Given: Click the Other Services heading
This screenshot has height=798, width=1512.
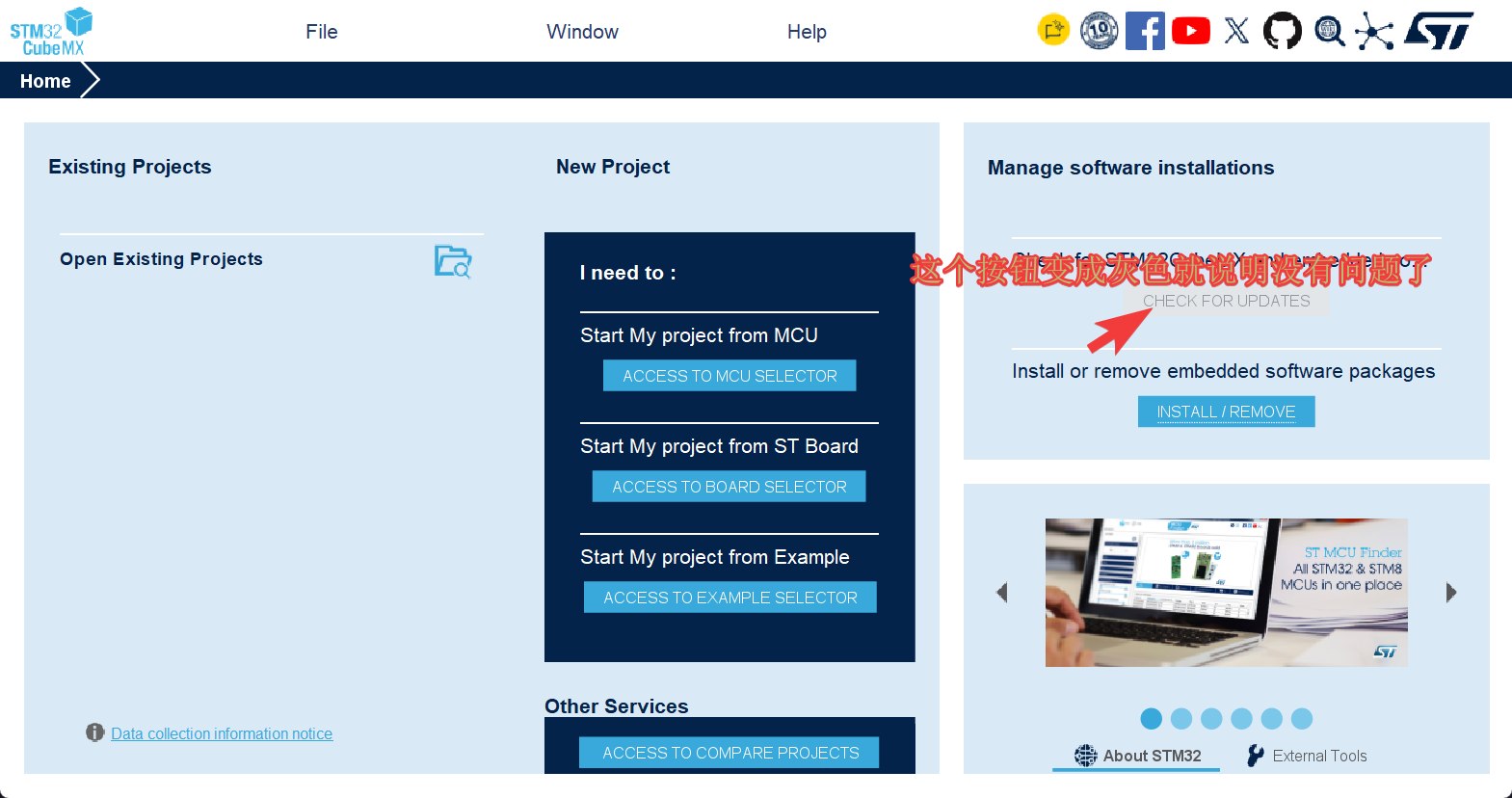Looking at the screenshot, I should 617,706.
